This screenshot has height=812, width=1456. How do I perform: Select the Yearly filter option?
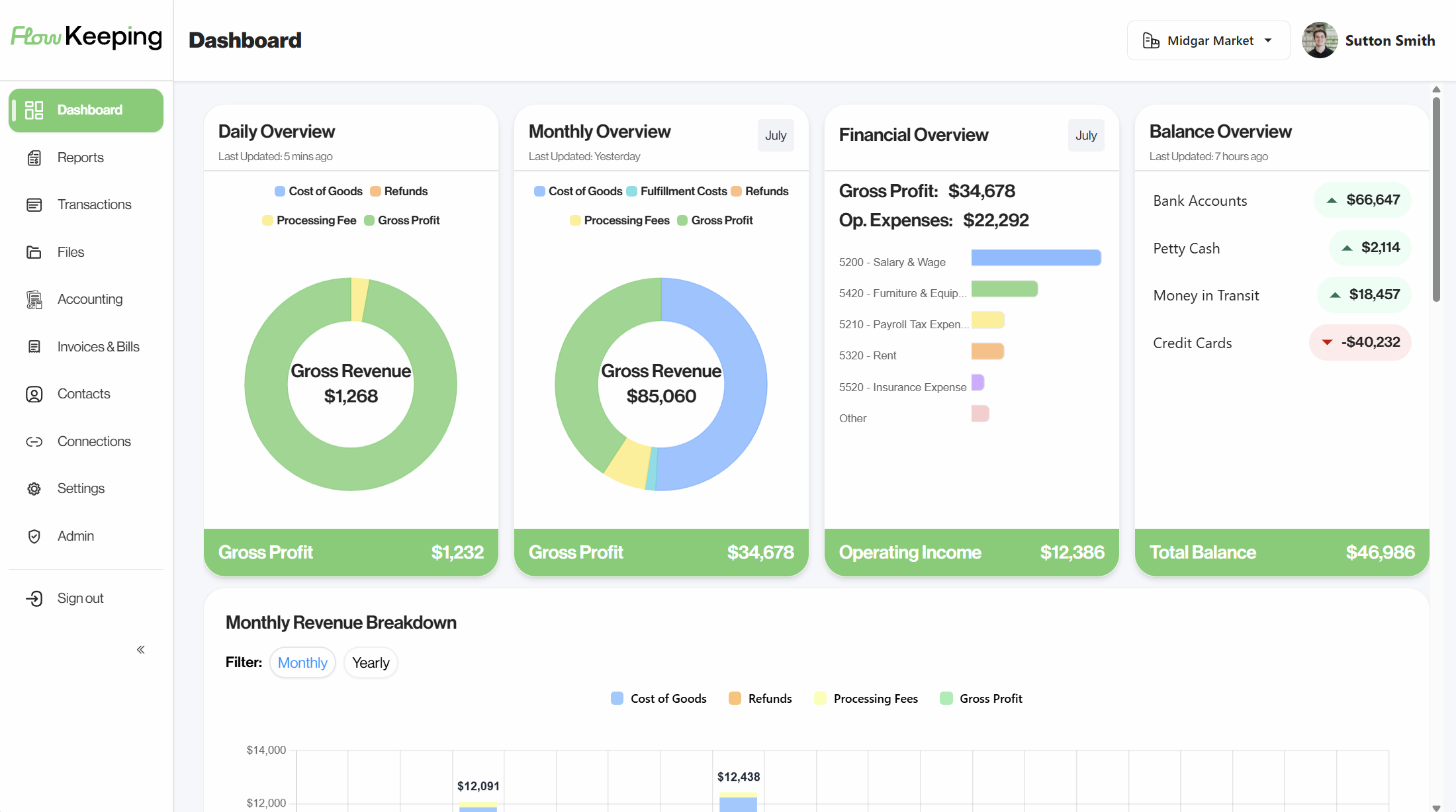(x=371, y=663)
